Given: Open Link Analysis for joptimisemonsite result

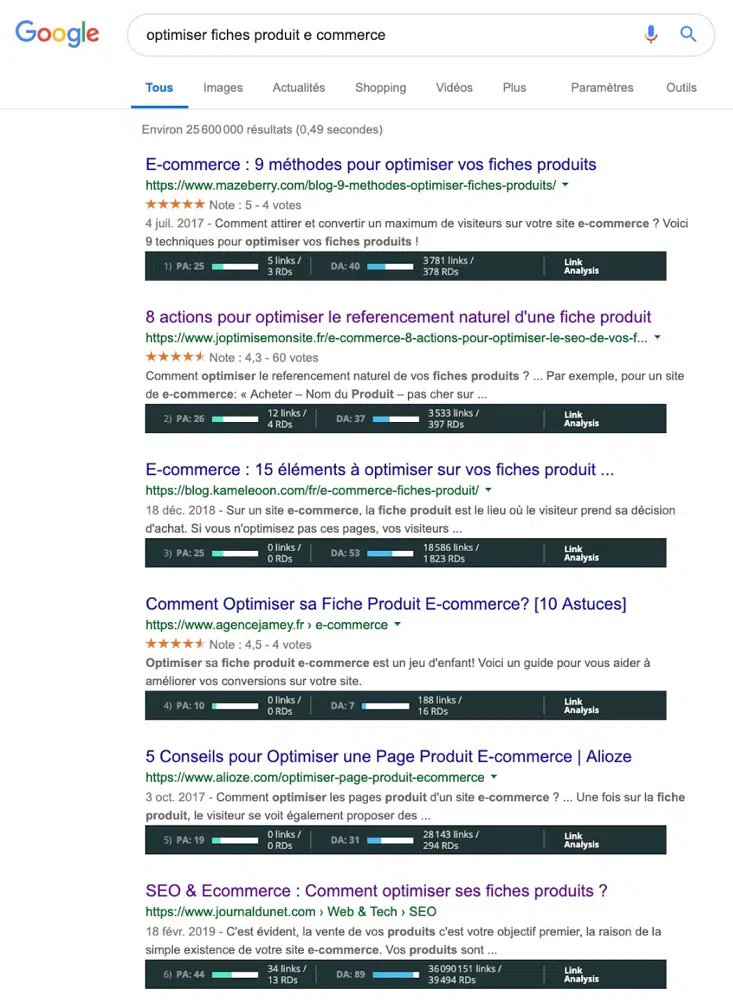Looking at the screenshot, I should 581,419.
